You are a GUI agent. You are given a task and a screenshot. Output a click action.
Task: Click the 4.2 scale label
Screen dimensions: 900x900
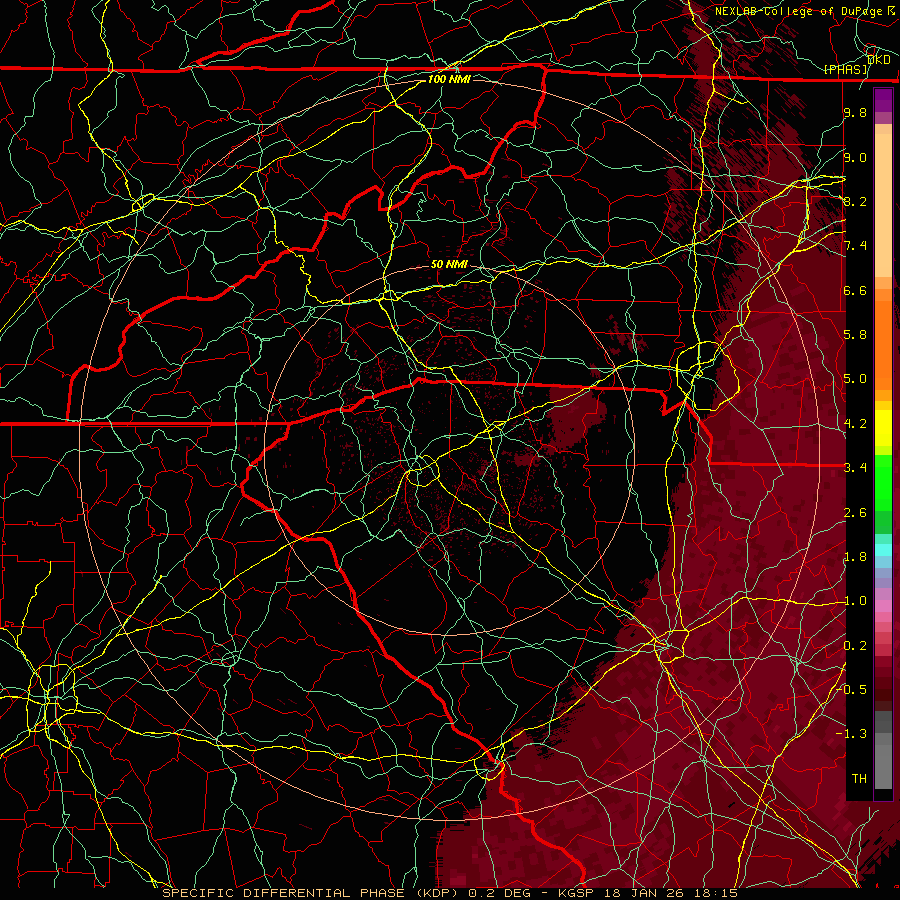click(x=855, y=424)
